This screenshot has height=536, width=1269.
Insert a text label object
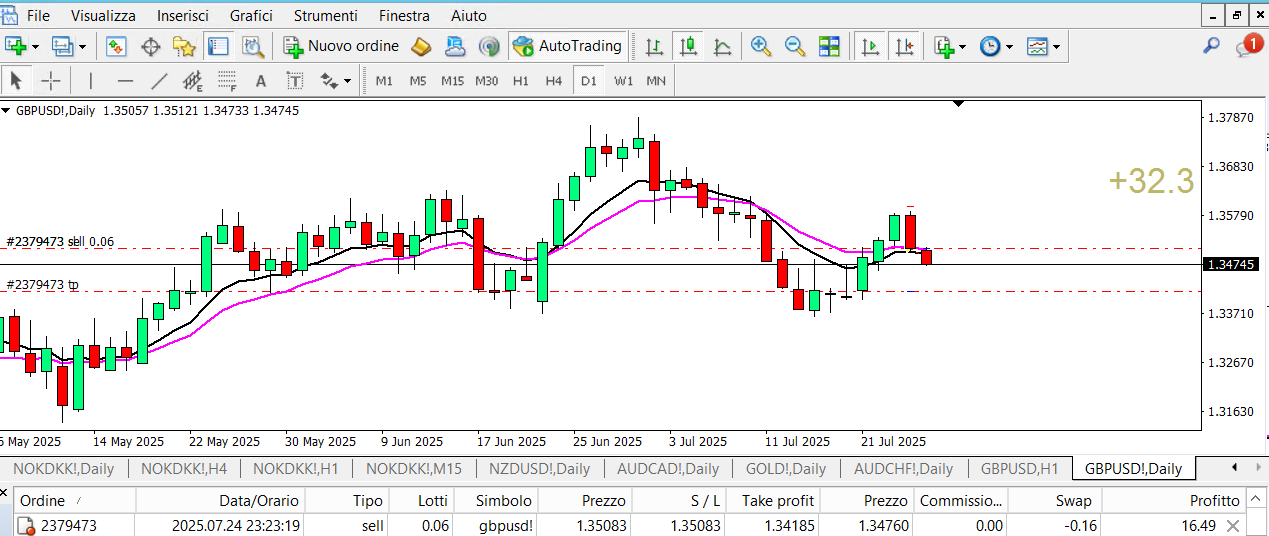pyautogui.click(x=295, y=81)
